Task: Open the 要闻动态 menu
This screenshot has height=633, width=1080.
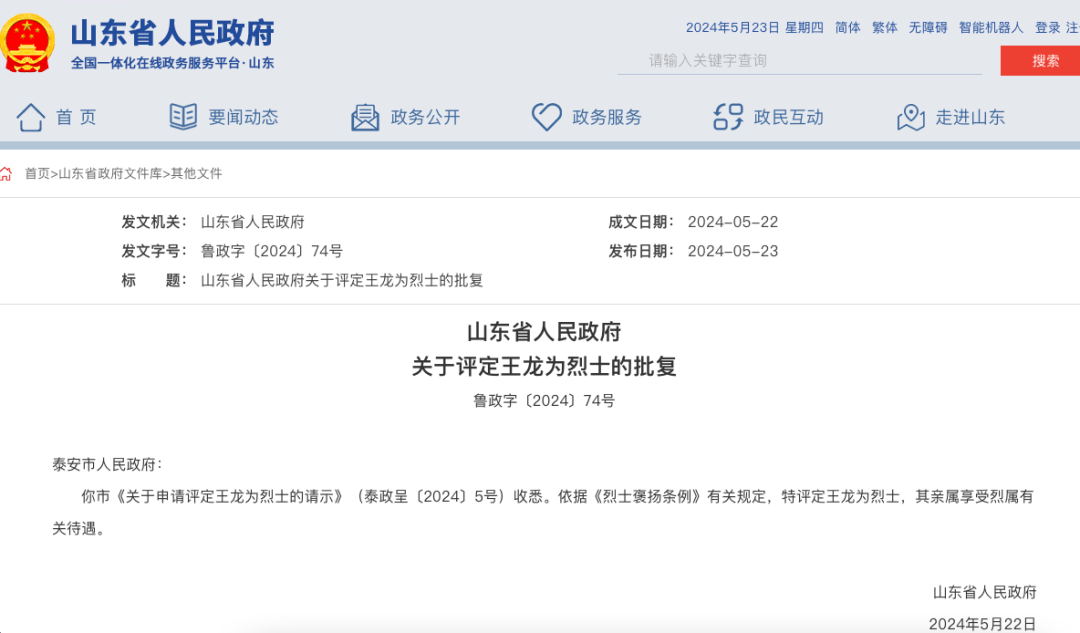Action: click(243, 117)
